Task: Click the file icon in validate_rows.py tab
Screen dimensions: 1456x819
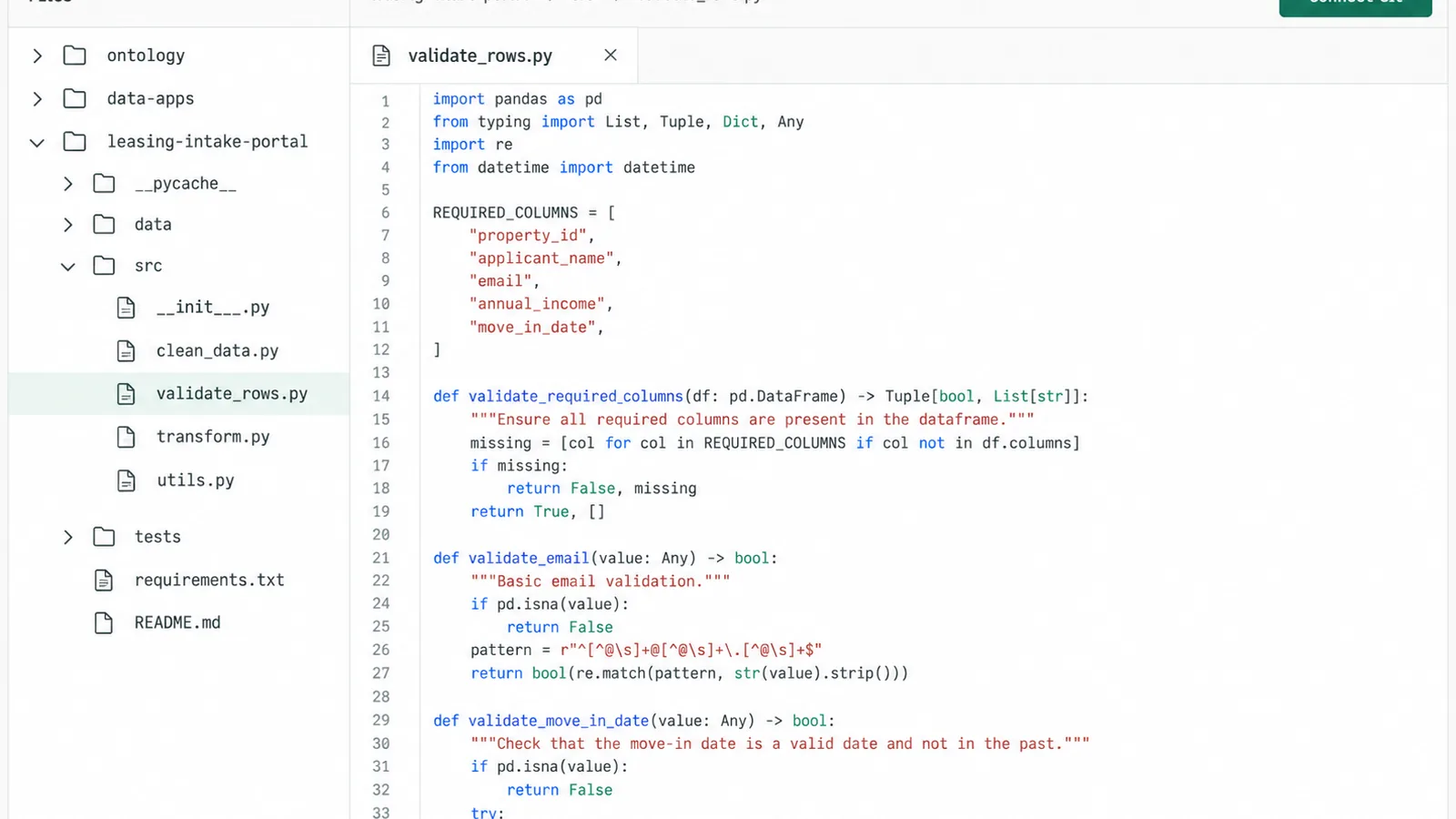Action: coord(381,56)
